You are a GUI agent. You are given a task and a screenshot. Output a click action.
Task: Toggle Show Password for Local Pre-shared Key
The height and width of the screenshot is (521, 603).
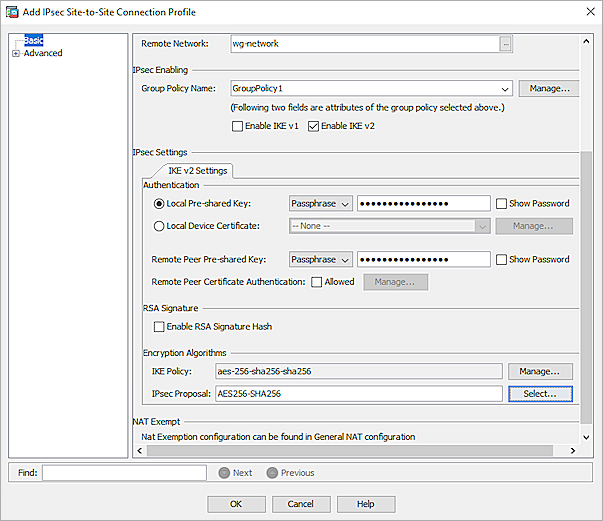(501, 204)
